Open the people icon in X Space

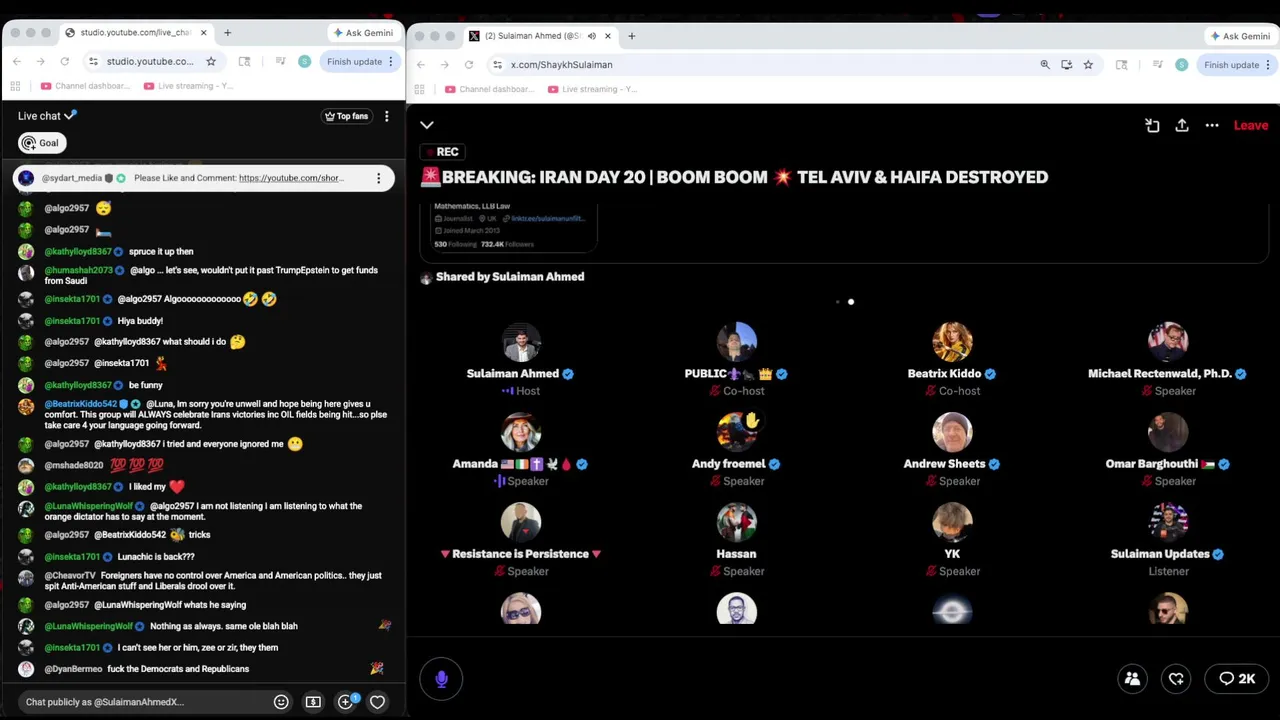coord(1132,679)
